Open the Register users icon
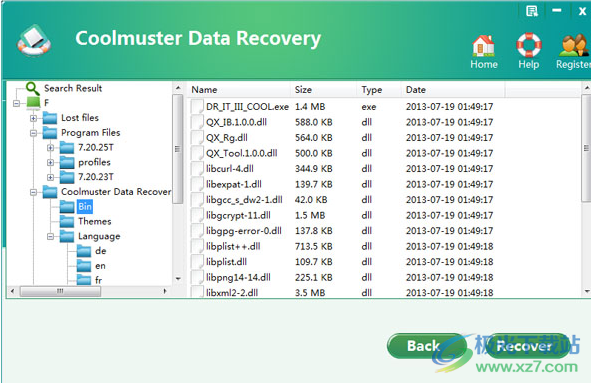 [573, 45]
